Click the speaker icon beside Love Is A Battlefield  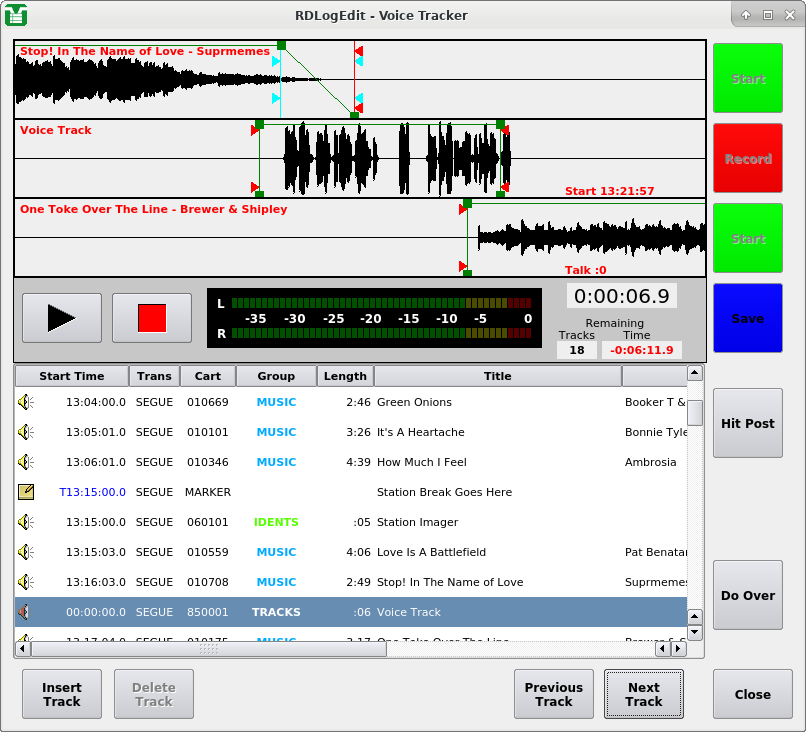point(26,552)
